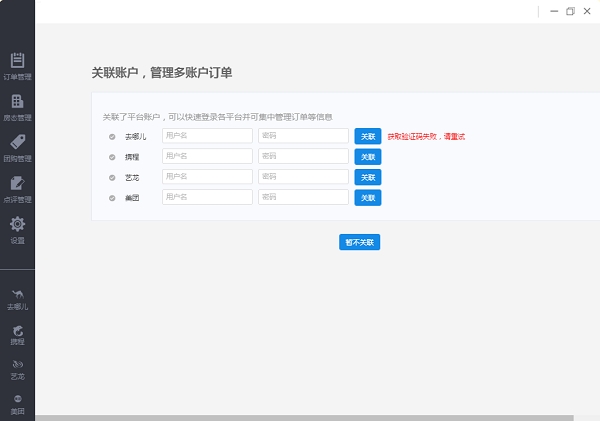Open 订单管理 in the sidebar
Screen dimensions: 600x421
click(x=17, y=66)
